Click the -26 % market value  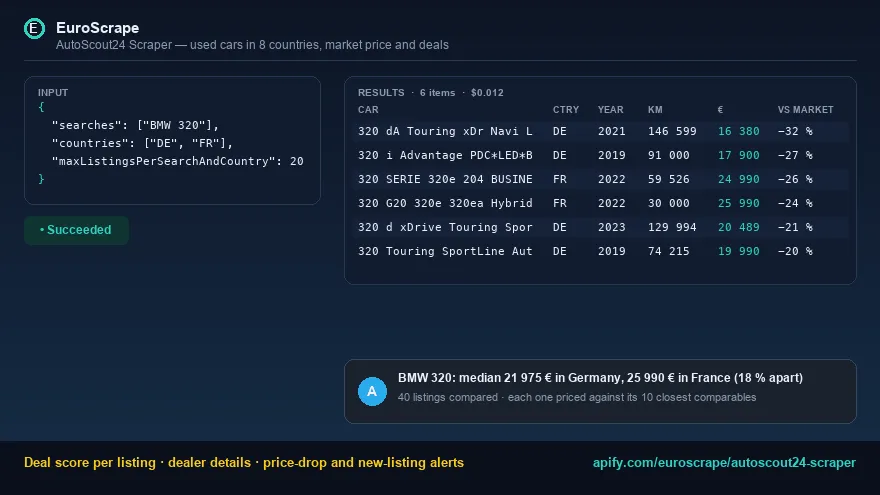[795, 180]
